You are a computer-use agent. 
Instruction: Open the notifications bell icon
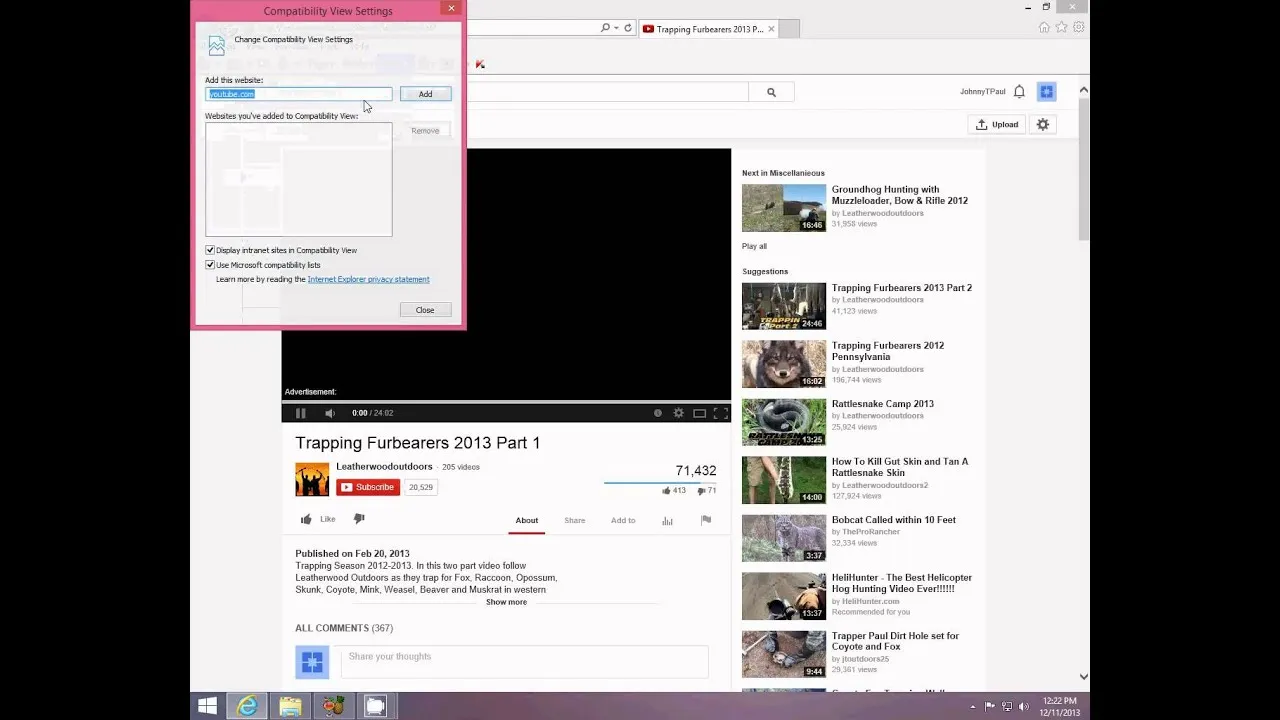1019,92
